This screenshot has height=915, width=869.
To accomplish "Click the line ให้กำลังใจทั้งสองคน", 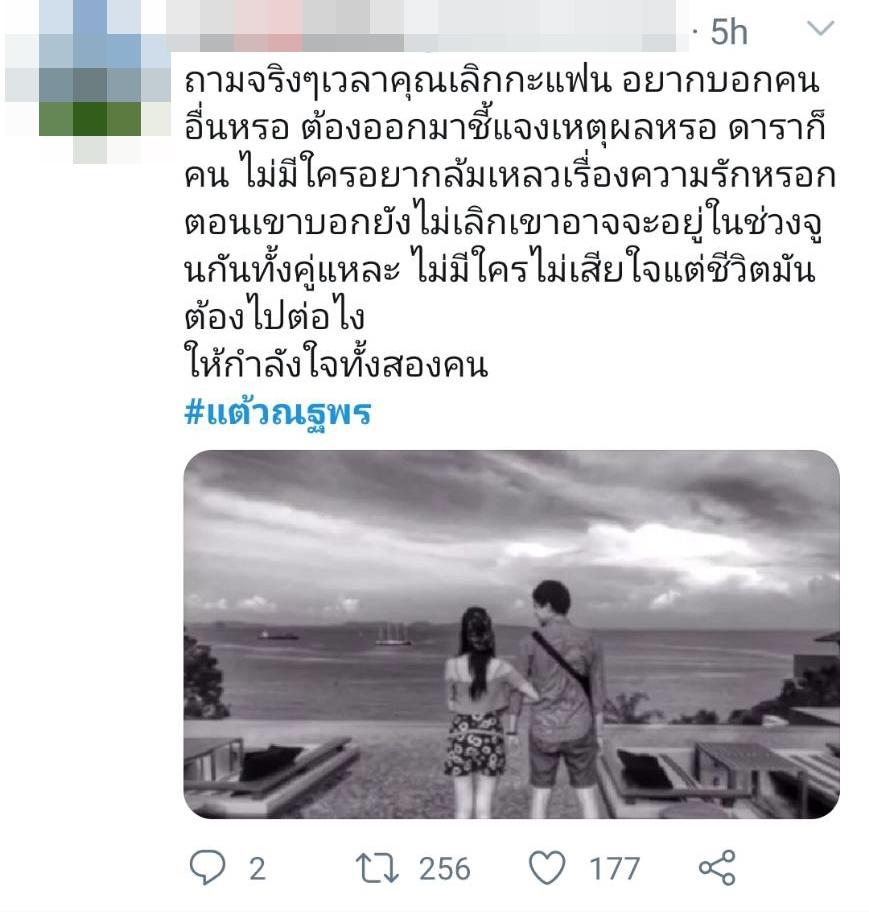I will point(336,365).
